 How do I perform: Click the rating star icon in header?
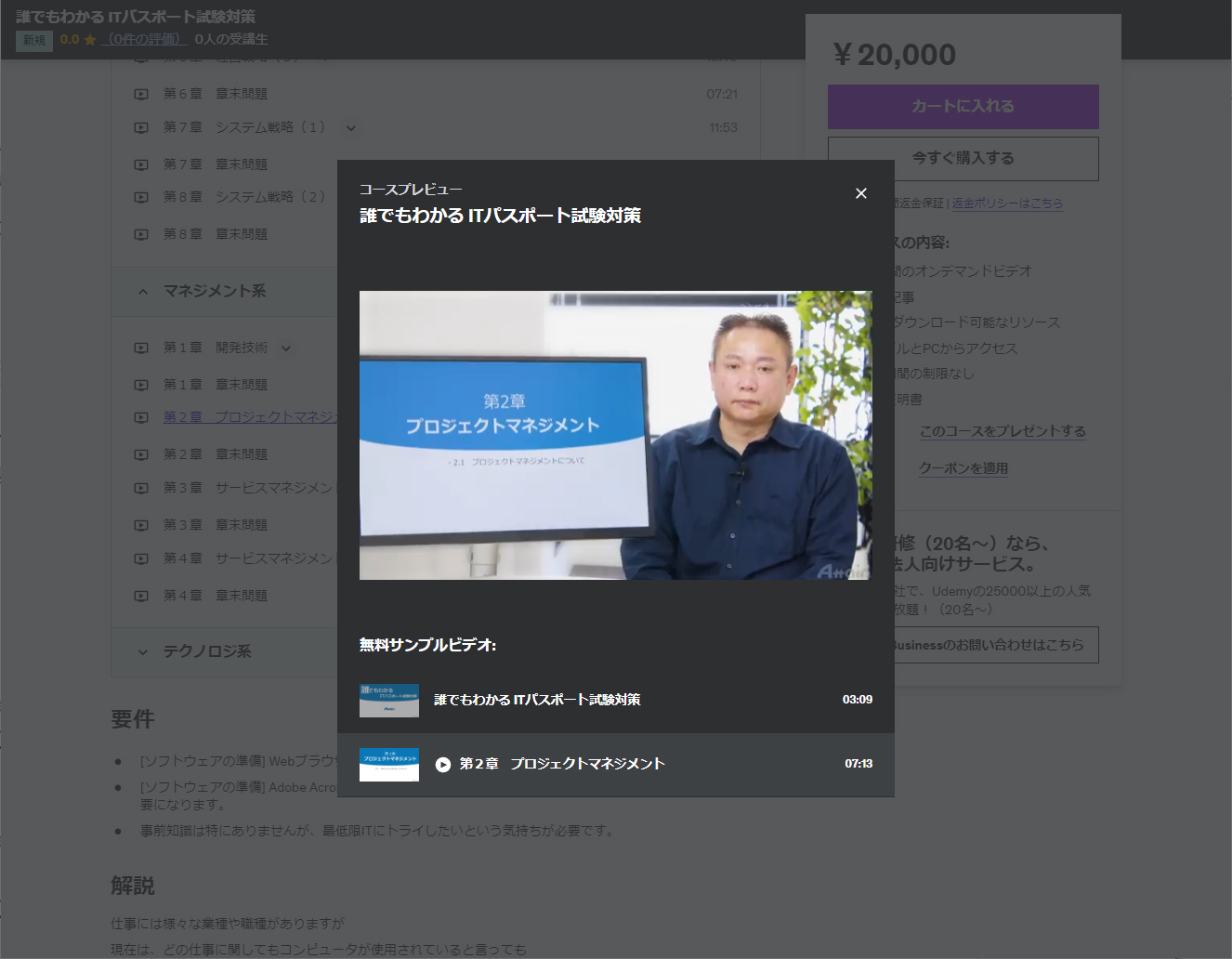90,40
